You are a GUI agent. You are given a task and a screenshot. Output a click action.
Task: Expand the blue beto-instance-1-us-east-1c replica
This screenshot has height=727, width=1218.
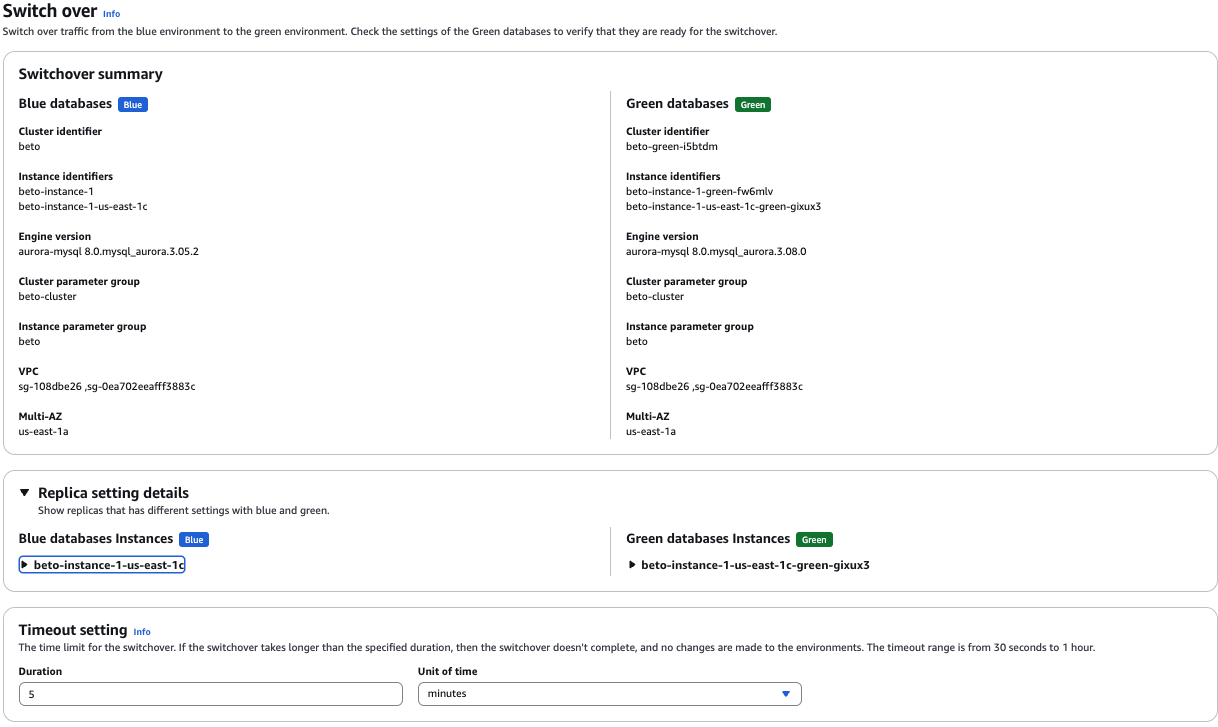tap(102, 565)
